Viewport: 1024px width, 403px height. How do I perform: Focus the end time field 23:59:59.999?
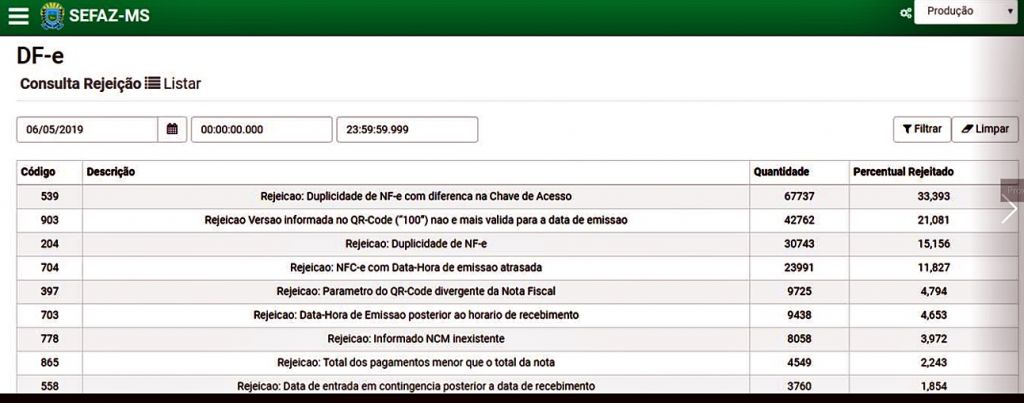tap(407, 129)
